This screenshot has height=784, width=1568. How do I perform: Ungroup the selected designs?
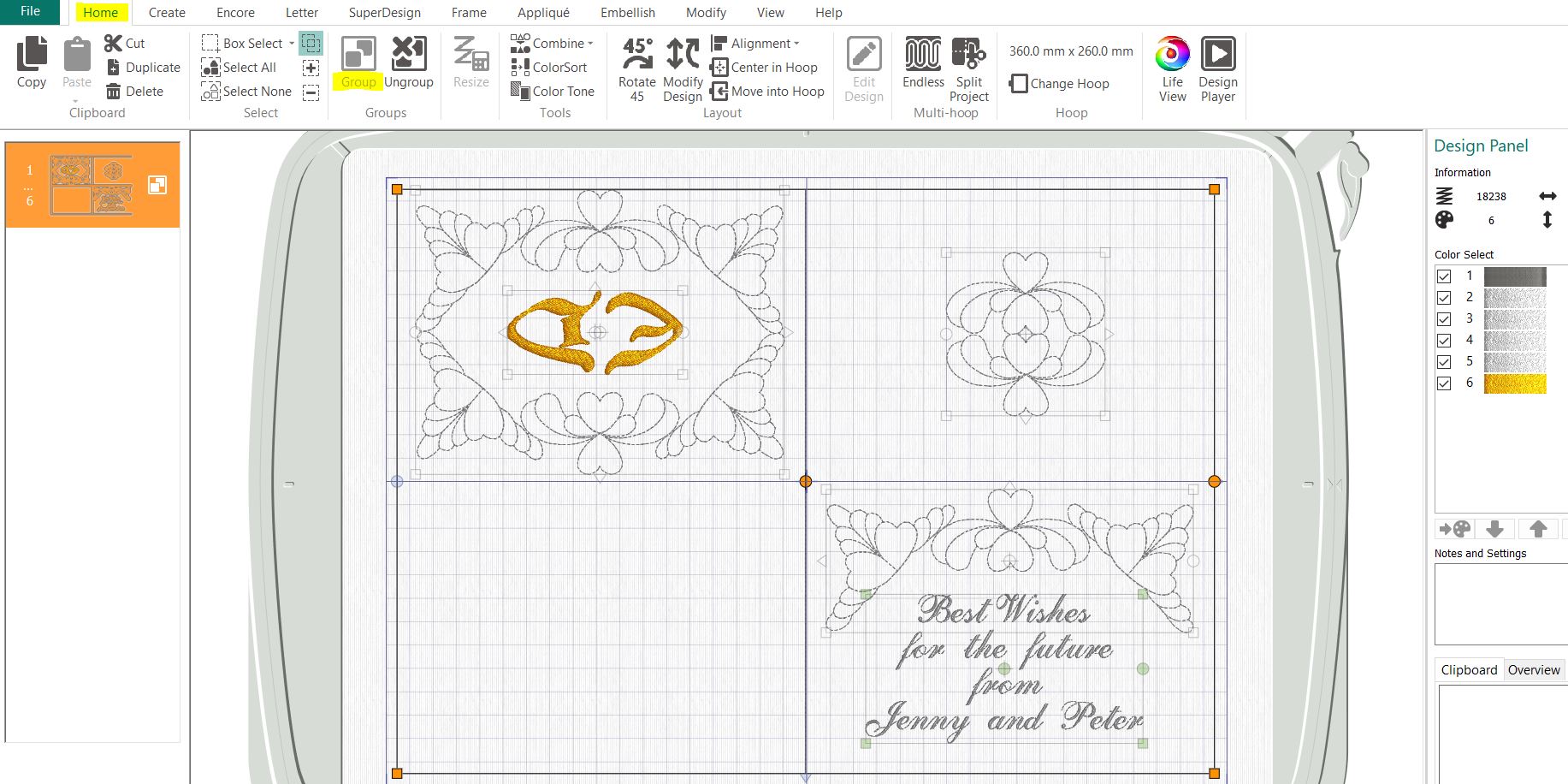coord(409,62)
